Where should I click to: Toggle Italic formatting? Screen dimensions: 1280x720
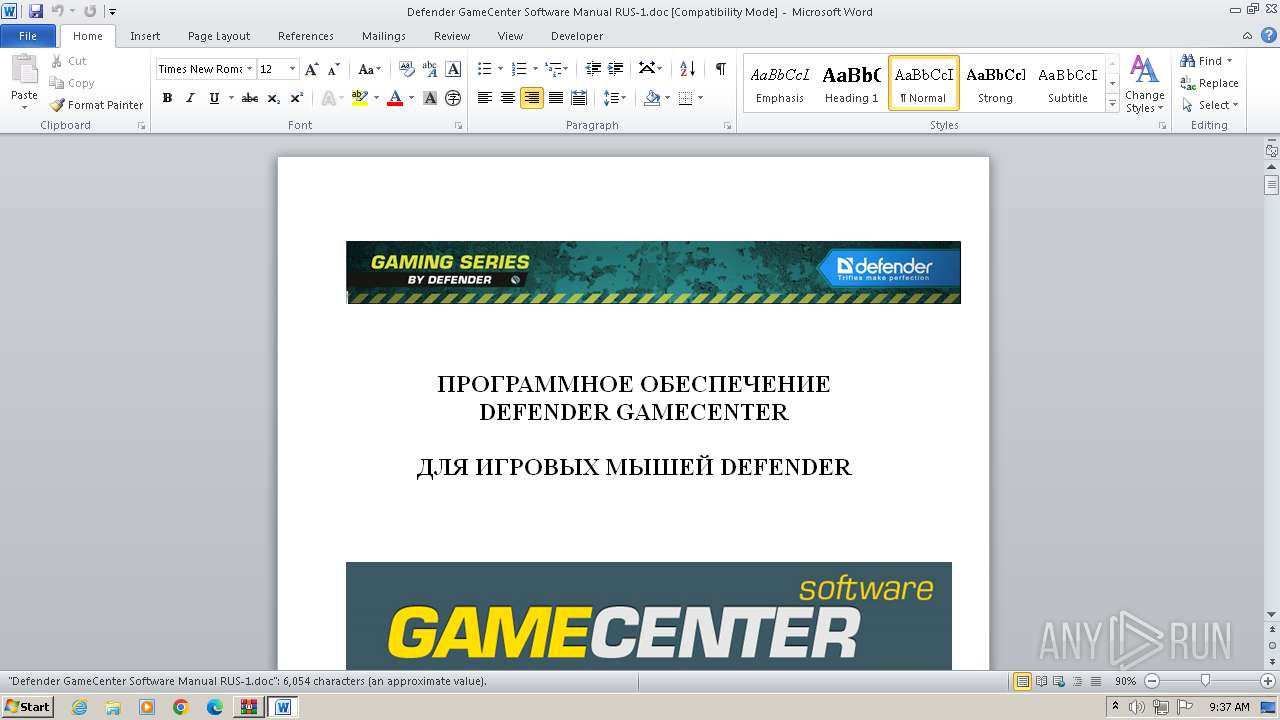point(190,98)
